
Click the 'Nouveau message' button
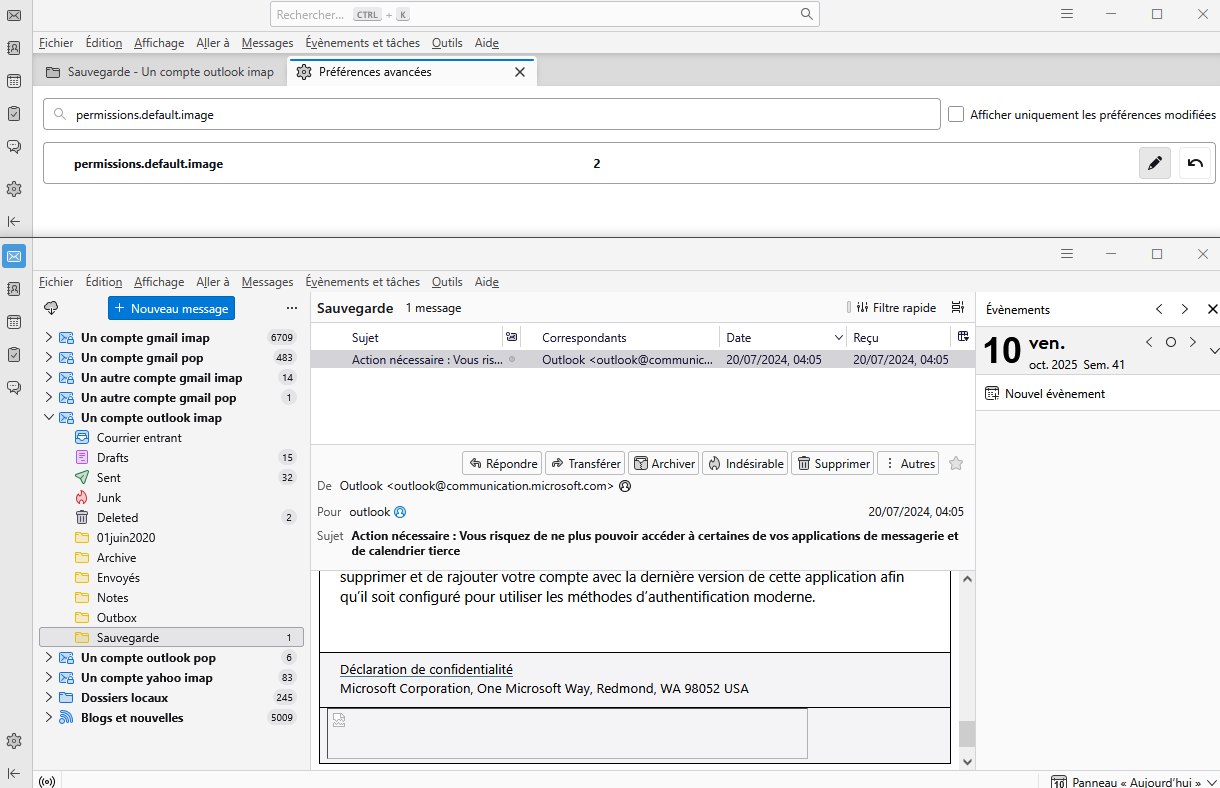tap(171, 308)
